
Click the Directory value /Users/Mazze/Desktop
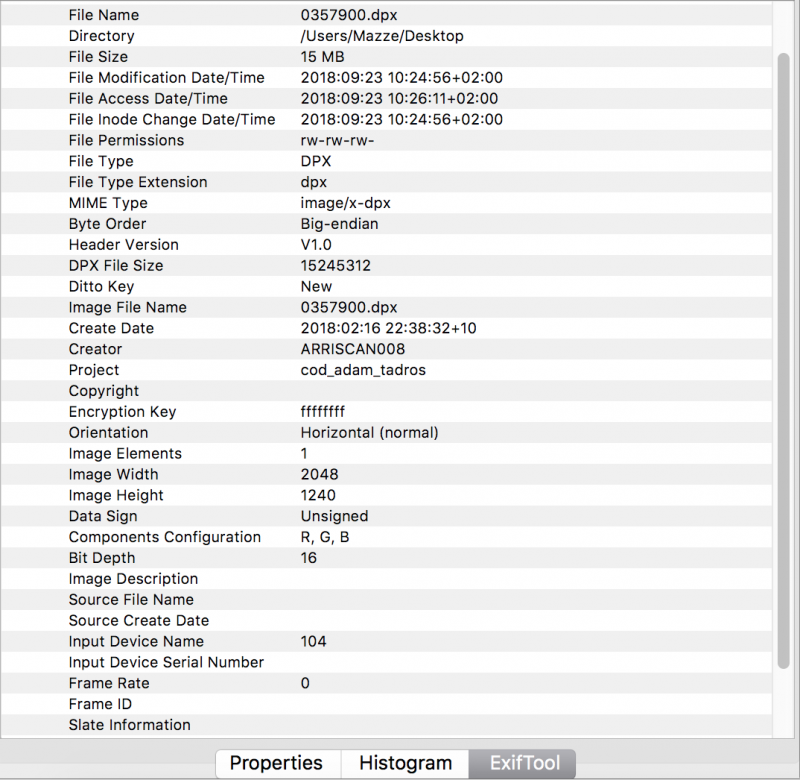pyautogui.click(x=382, y=36)
